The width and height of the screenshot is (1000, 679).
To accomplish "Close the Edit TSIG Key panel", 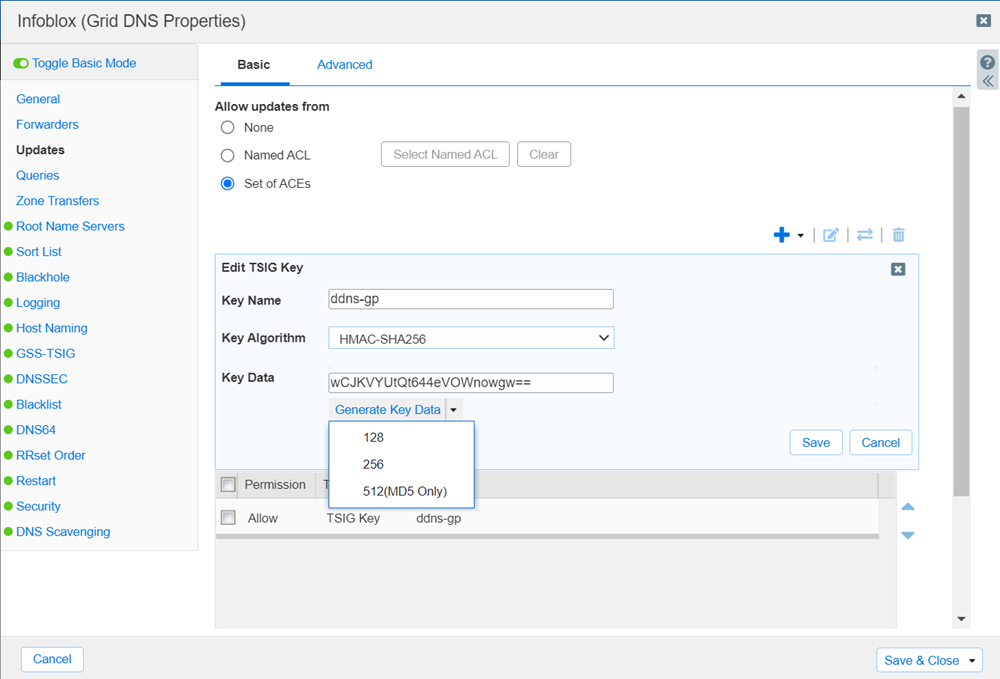I will [x=898, y=269].
